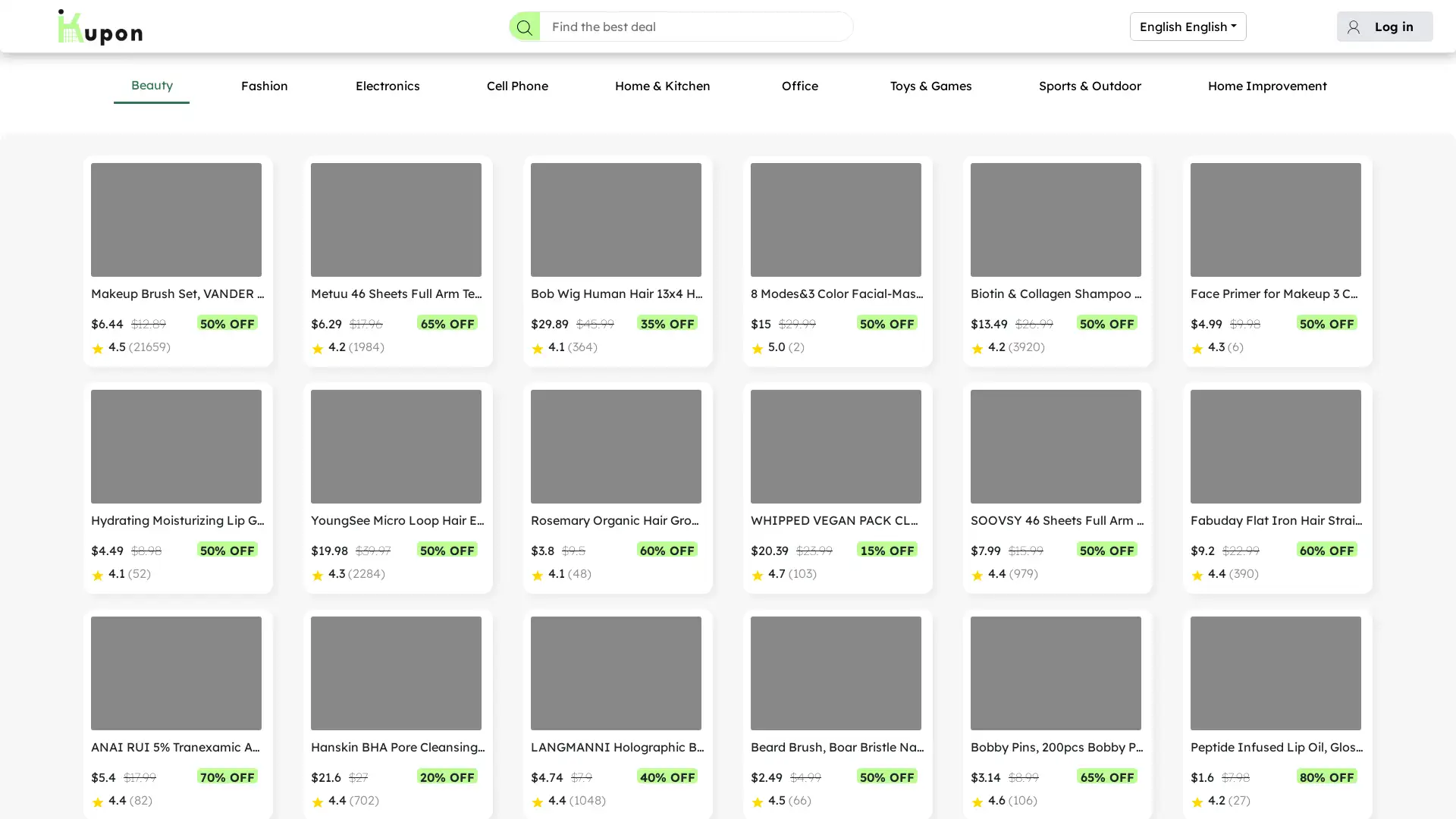Click the rating star of Beard Brush
The height and width of the screenshot is (819, 1456).
pos(758,802)
